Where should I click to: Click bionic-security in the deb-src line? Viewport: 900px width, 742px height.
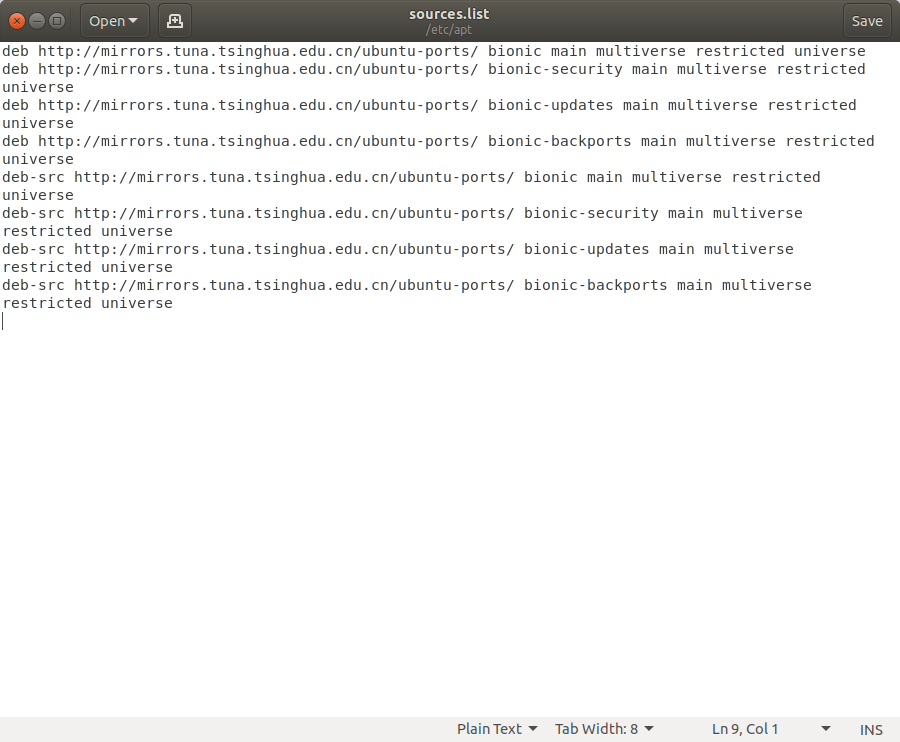pos(591,213)
